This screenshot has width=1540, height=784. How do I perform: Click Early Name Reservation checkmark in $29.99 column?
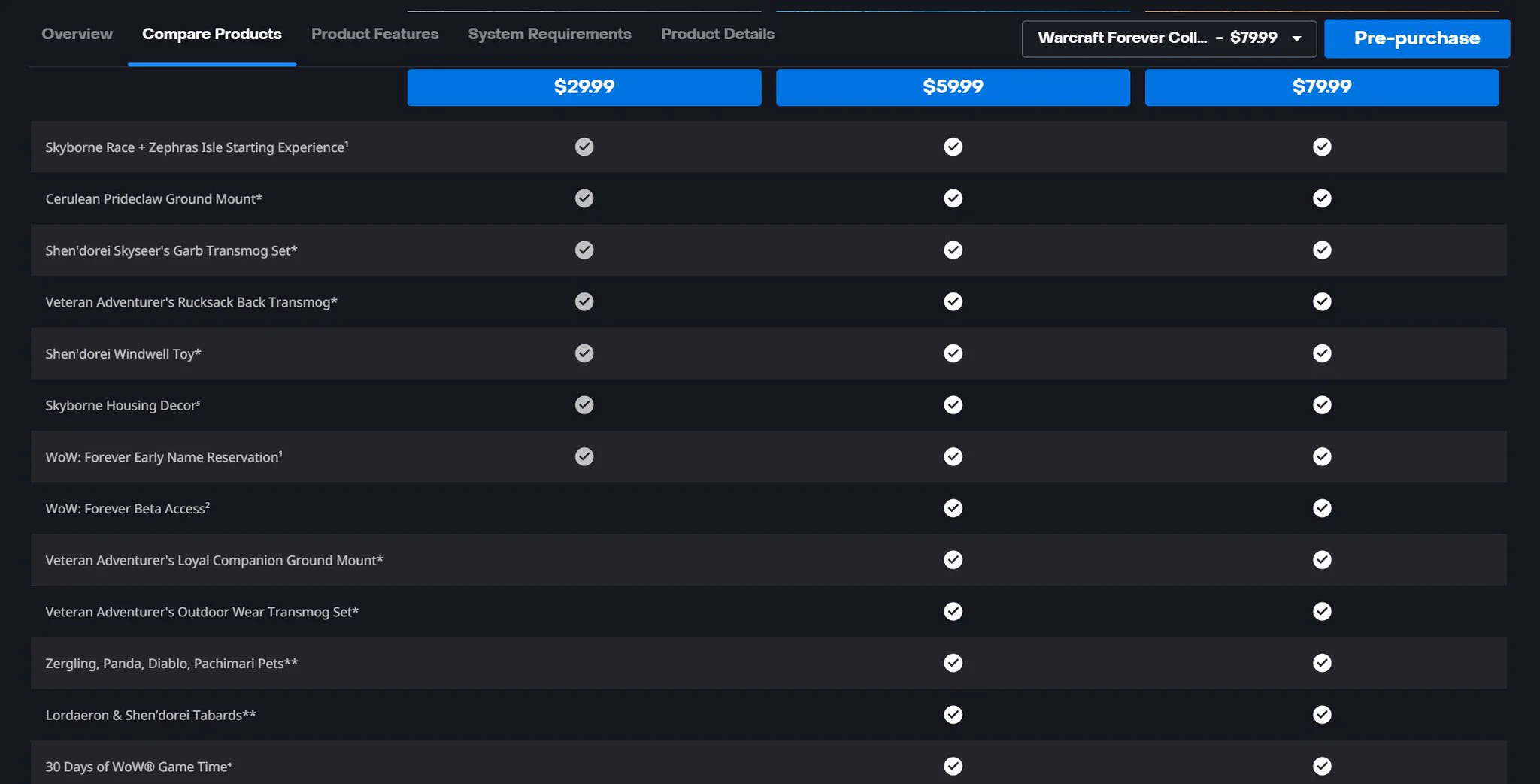coord(584,456)
